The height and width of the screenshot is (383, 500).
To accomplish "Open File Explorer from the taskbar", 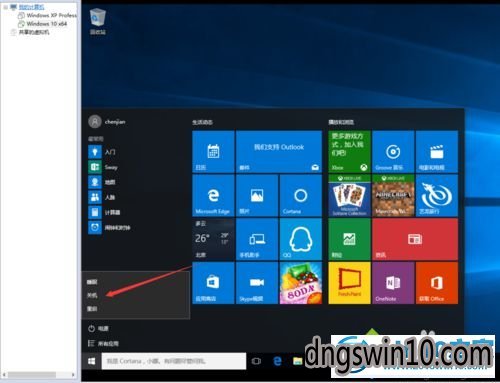I will (298, 361).
